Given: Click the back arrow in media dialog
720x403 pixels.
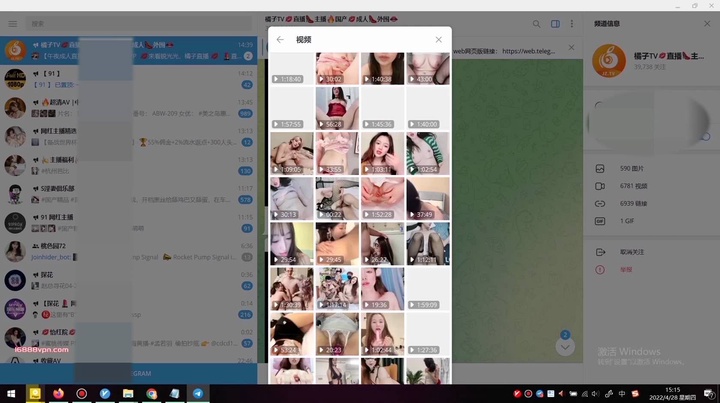Looking at the screenshot, I should pyautogui.click(x=280, y=40).
